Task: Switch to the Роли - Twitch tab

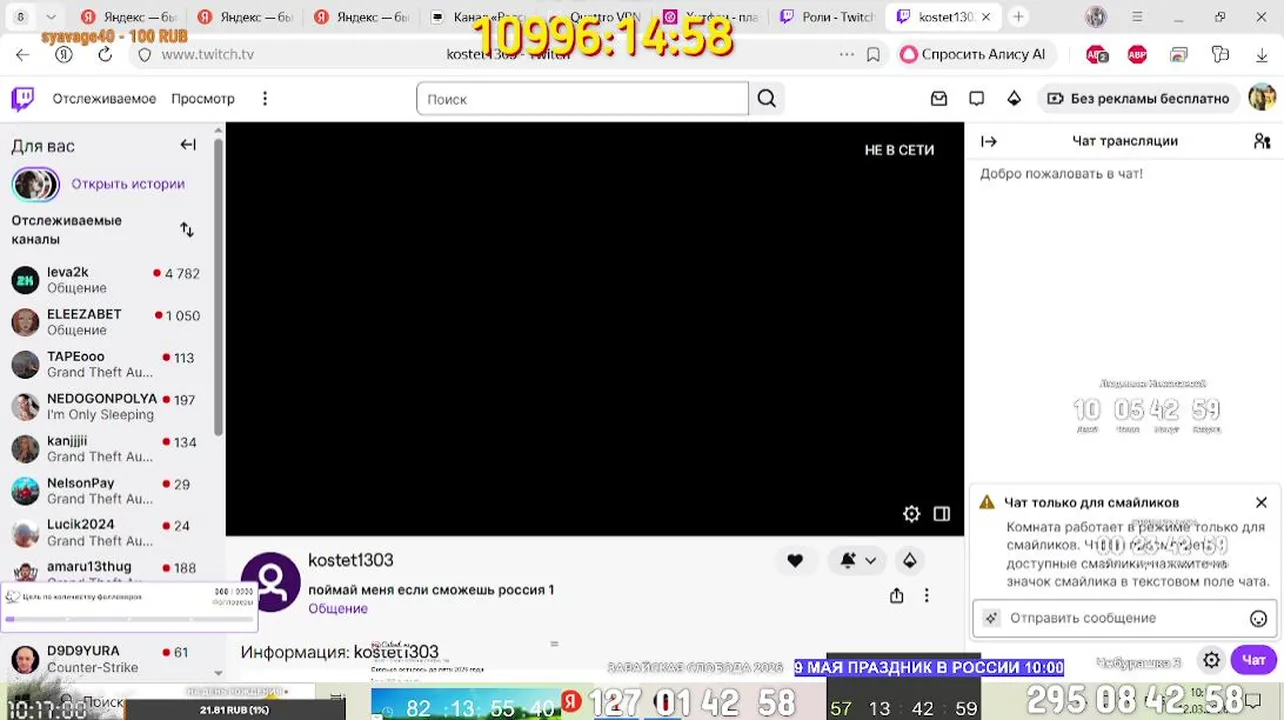Action: 827,17
